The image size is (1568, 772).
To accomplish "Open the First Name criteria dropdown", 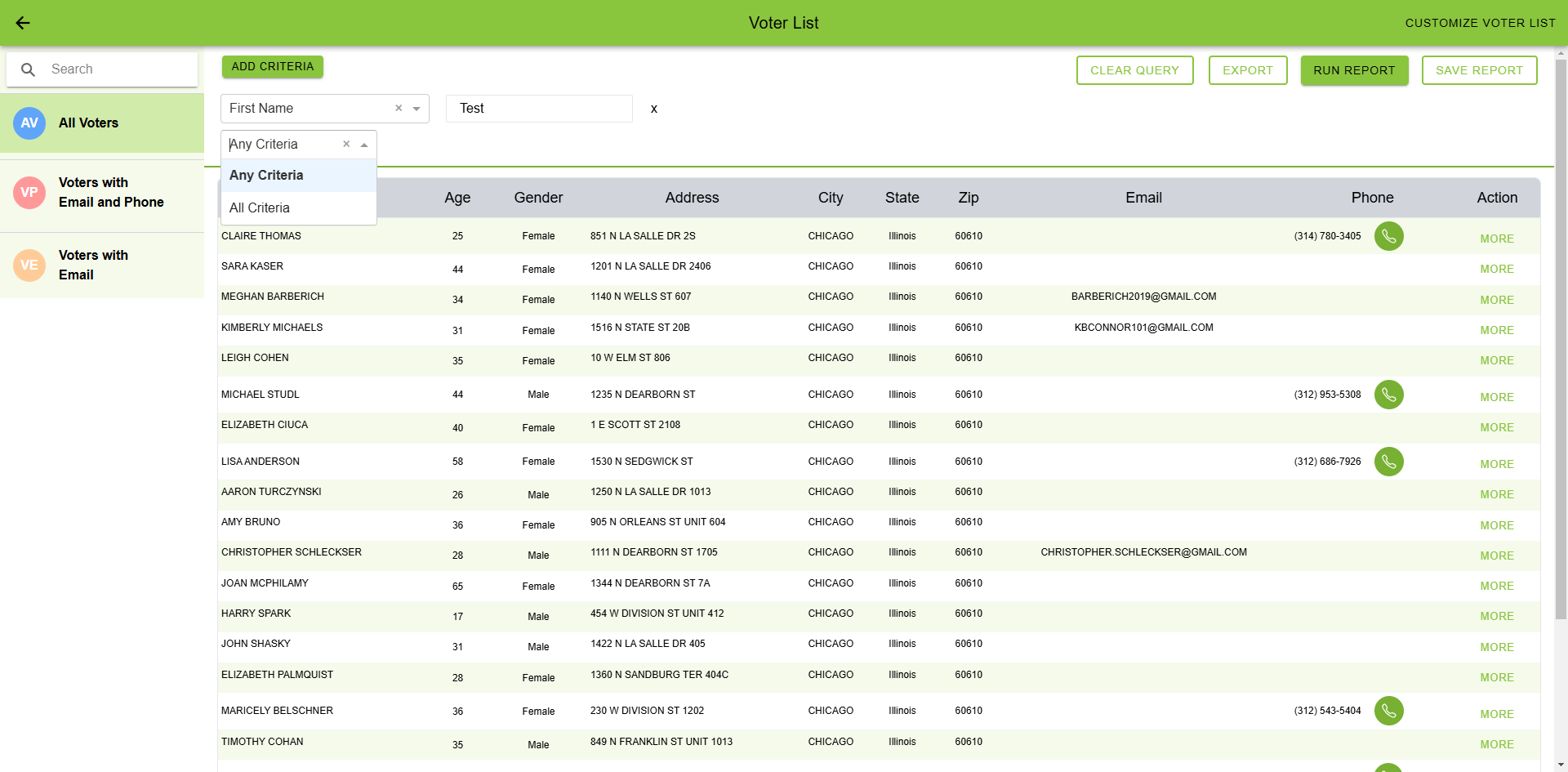I will (x=416, y=108).
